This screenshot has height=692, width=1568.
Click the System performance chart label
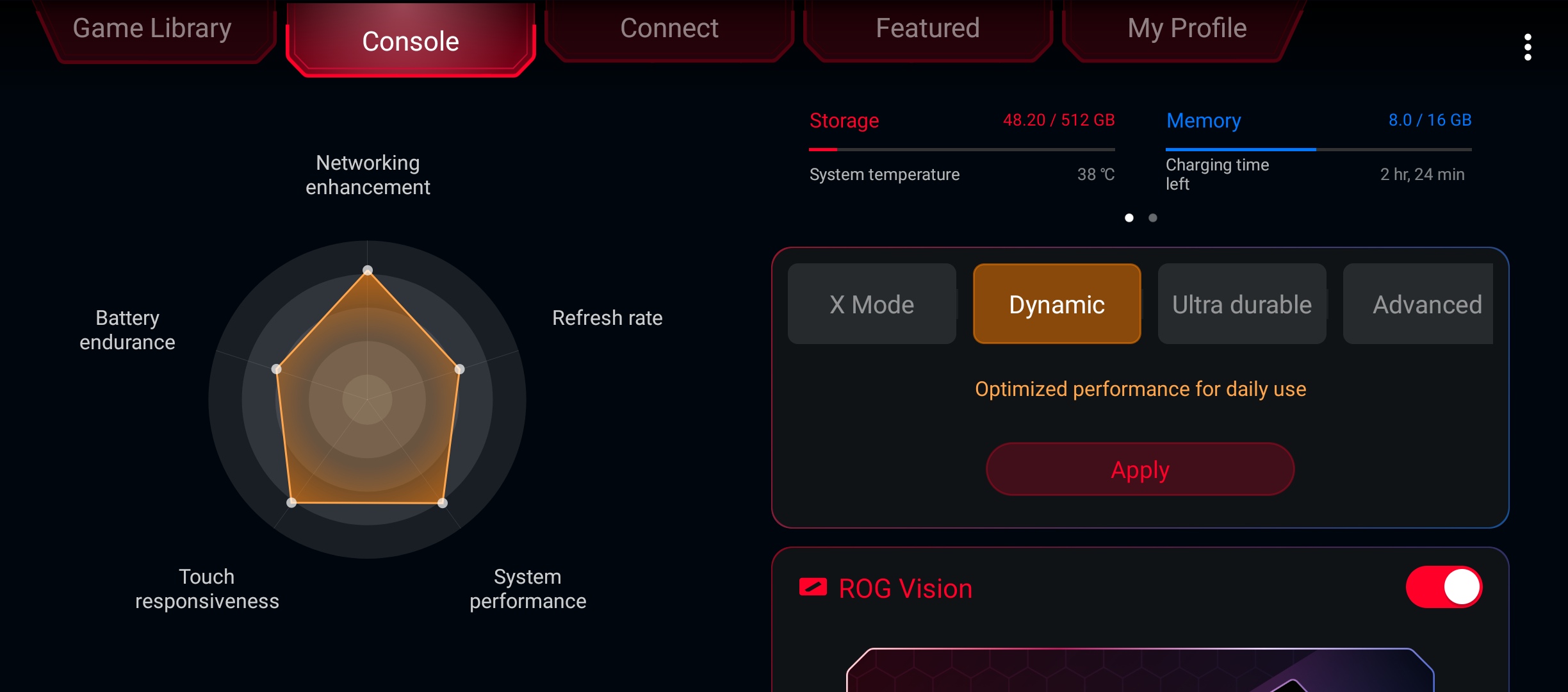(528, 589)
